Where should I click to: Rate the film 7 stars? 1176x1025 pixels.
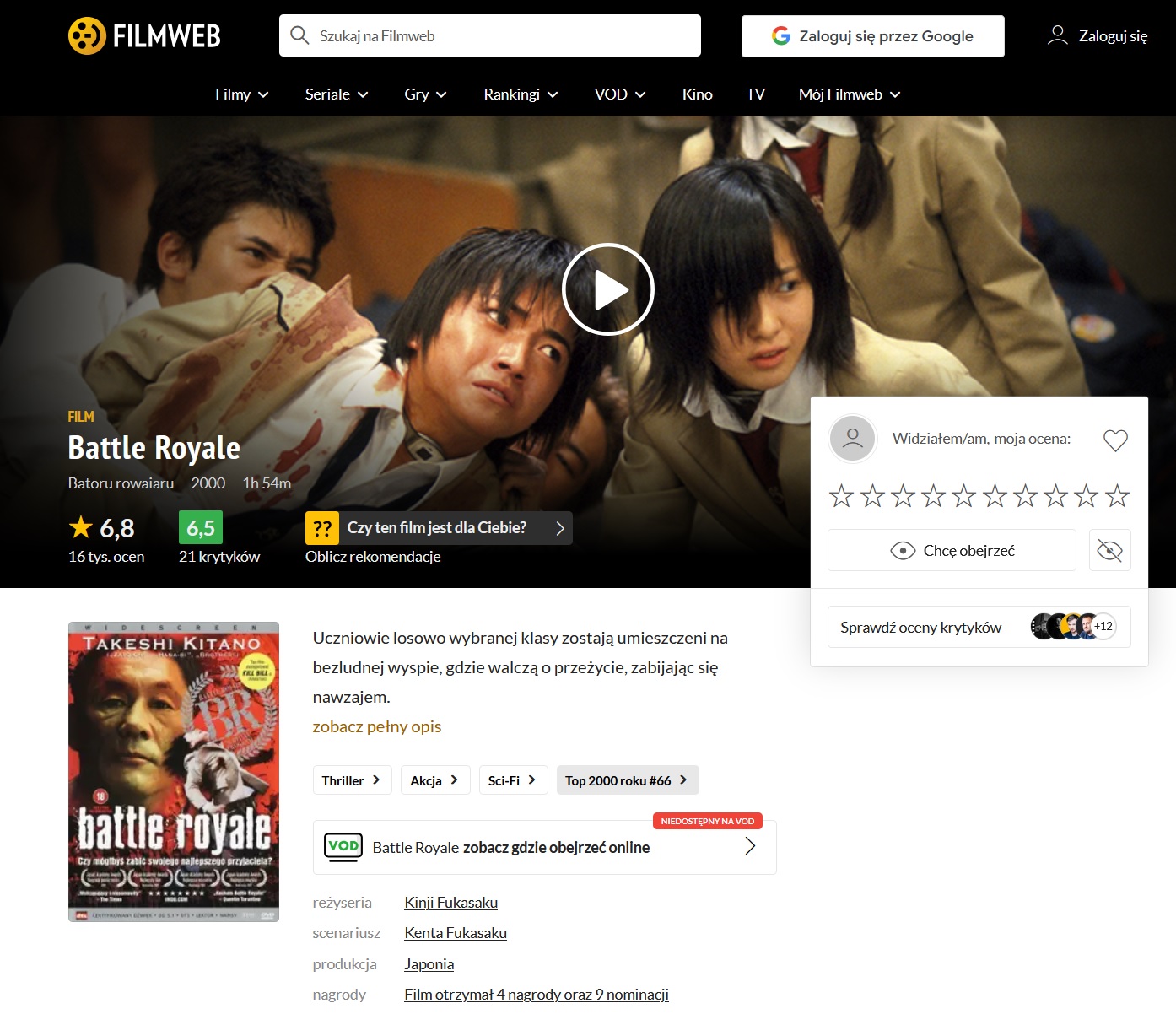[x=1025, y=496]
